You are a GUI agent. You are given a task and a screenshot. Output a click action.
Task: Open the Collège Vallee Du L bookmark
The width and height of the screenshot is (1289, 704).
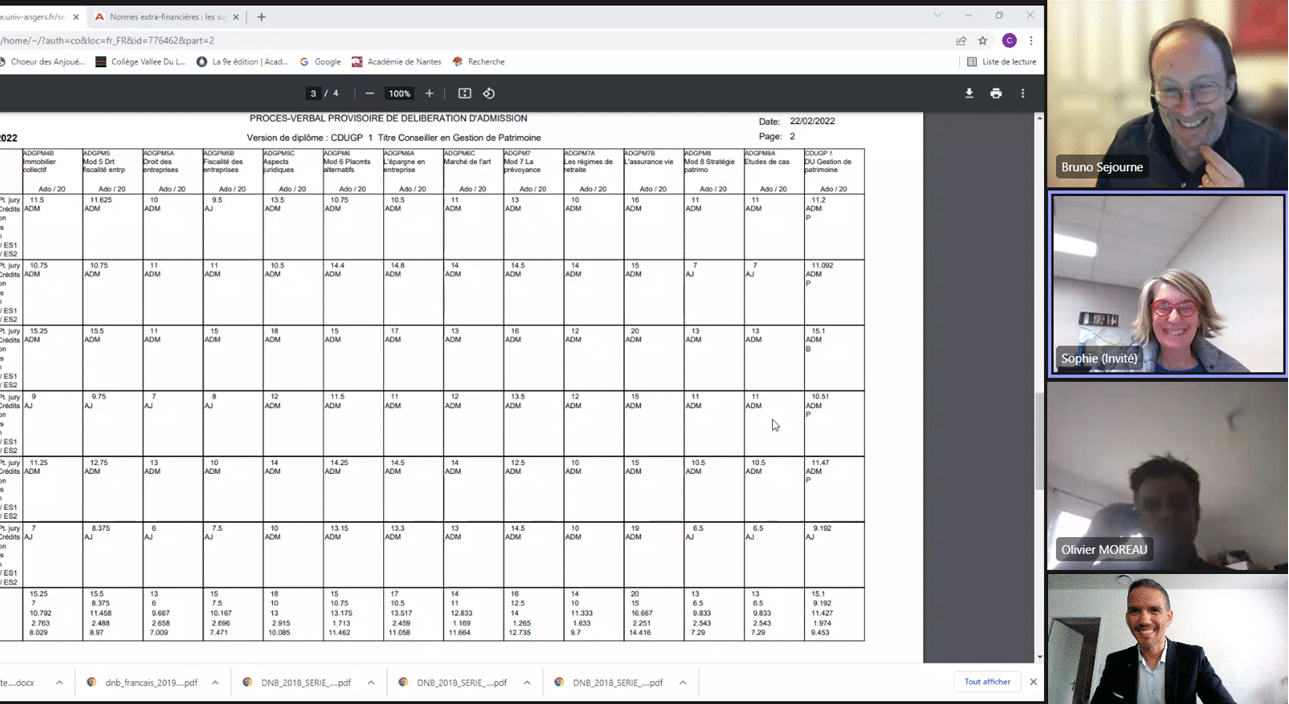click(141, 61)
